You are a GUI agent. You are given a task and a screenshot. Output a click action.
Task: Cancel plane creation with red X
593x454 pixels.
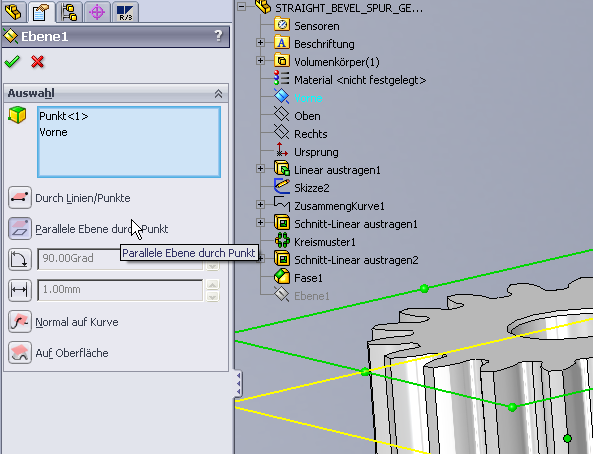pos(37,61)
